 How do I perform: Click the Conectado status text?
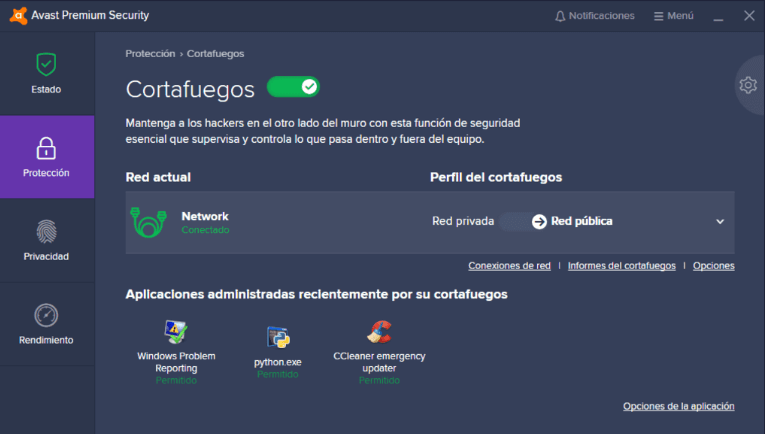pos(205,230)
